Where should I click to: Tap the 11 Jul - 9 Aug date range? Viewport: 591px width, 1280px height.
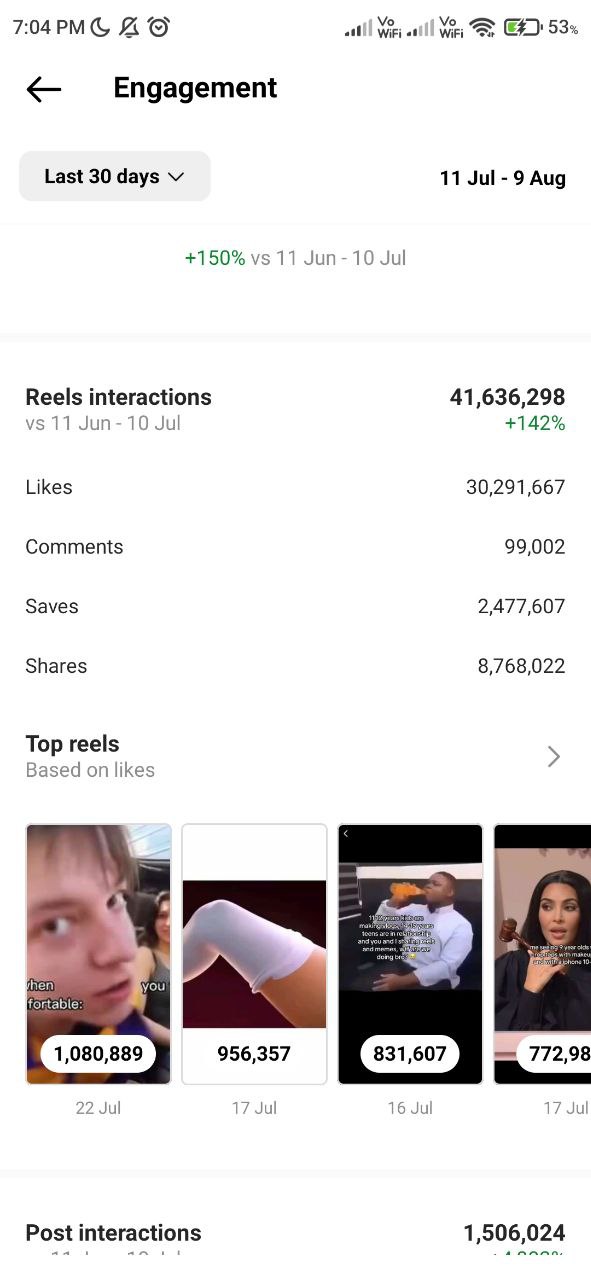[x=502, y=178]
